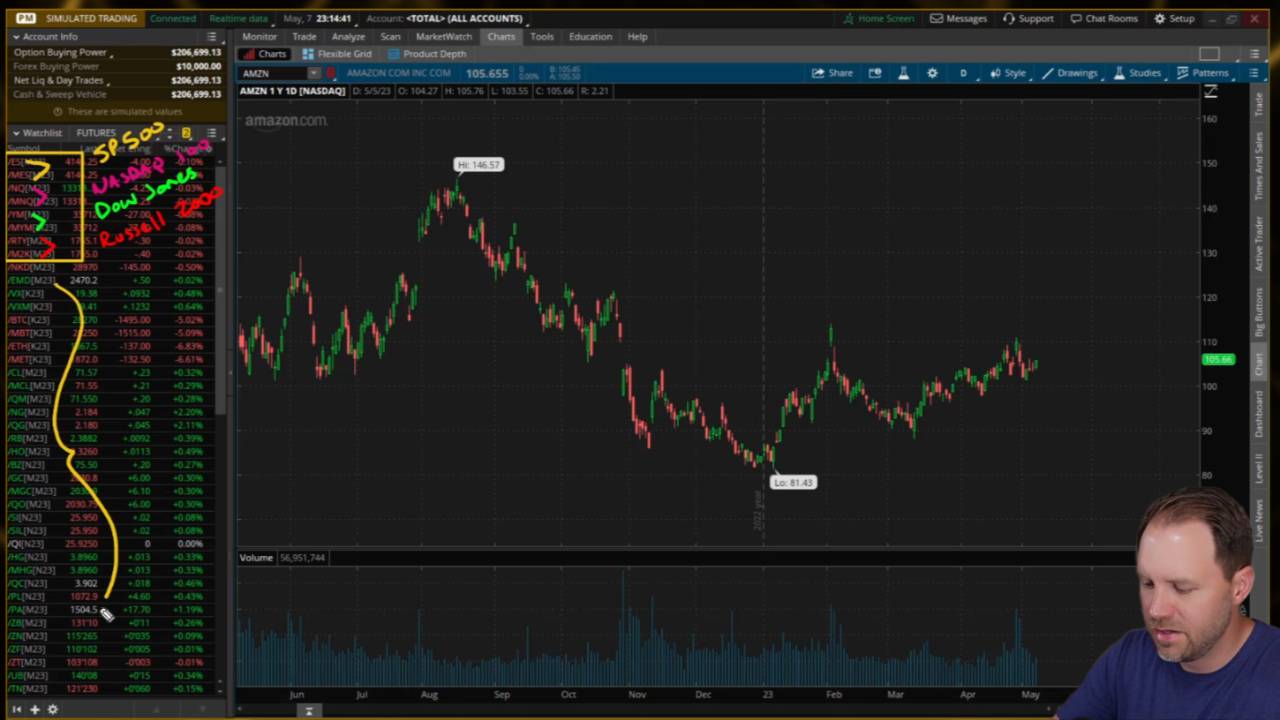Go to Home Screen

879,18
